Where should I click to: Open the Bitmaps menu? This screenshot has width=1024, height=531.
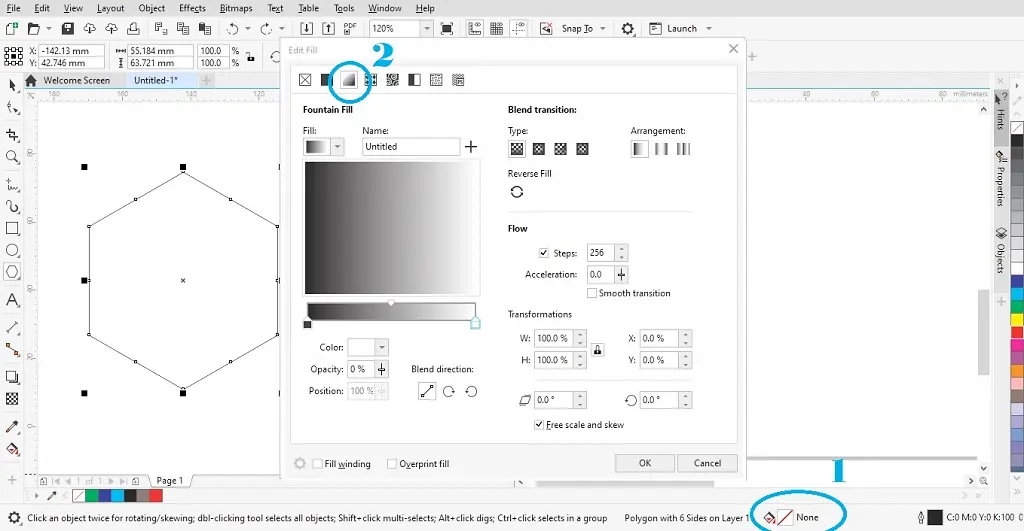236,8
